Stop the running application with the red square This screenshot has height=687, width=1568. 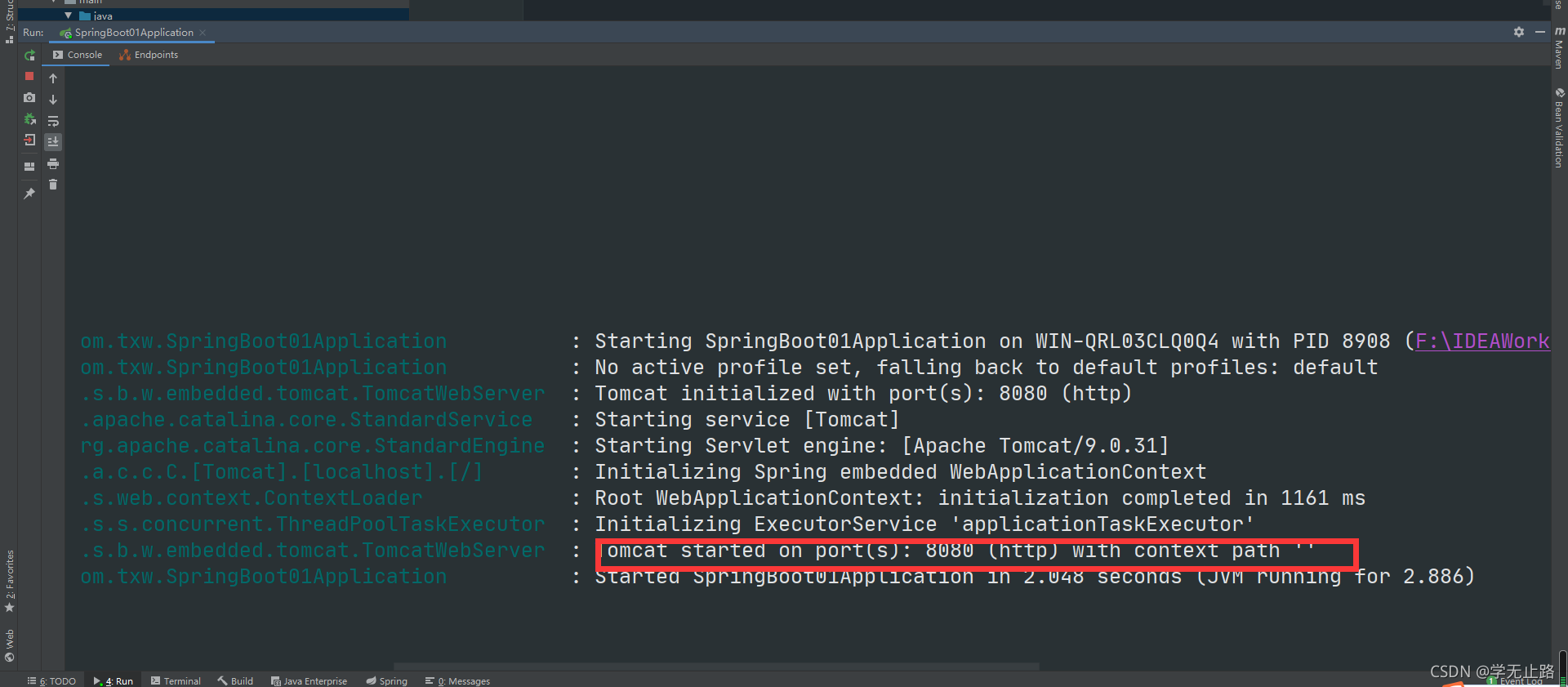(x=29, y=76)
